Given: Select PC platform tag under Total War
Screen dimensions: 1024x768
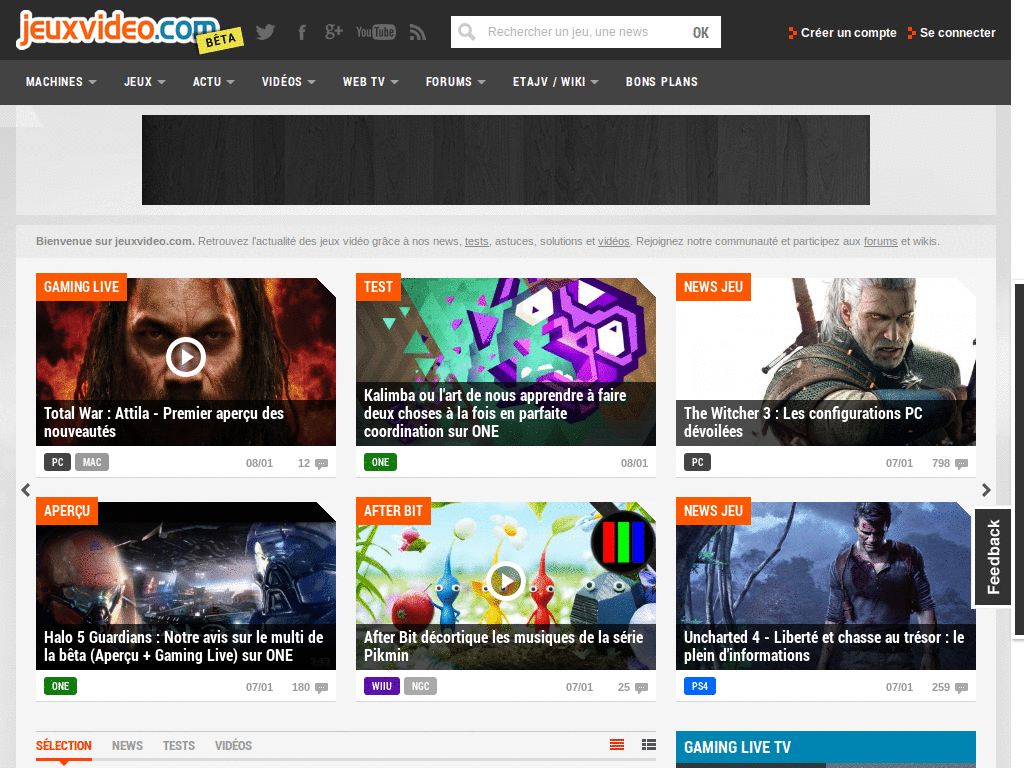Looking at the screenshot, I should pyautogui.click(x=57, y=462).
